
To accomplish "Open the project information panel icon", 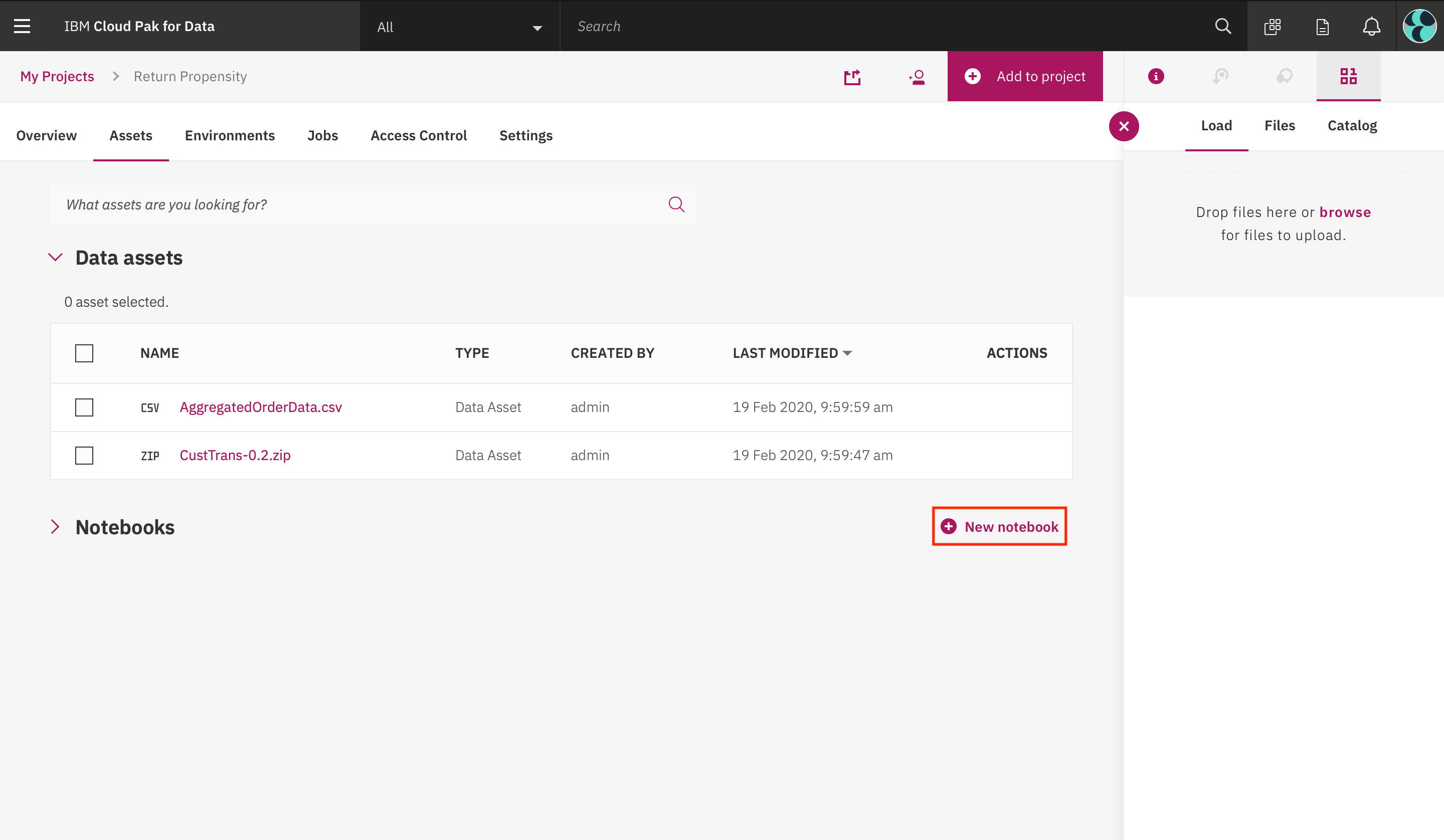I will [x=1156, y=76].
